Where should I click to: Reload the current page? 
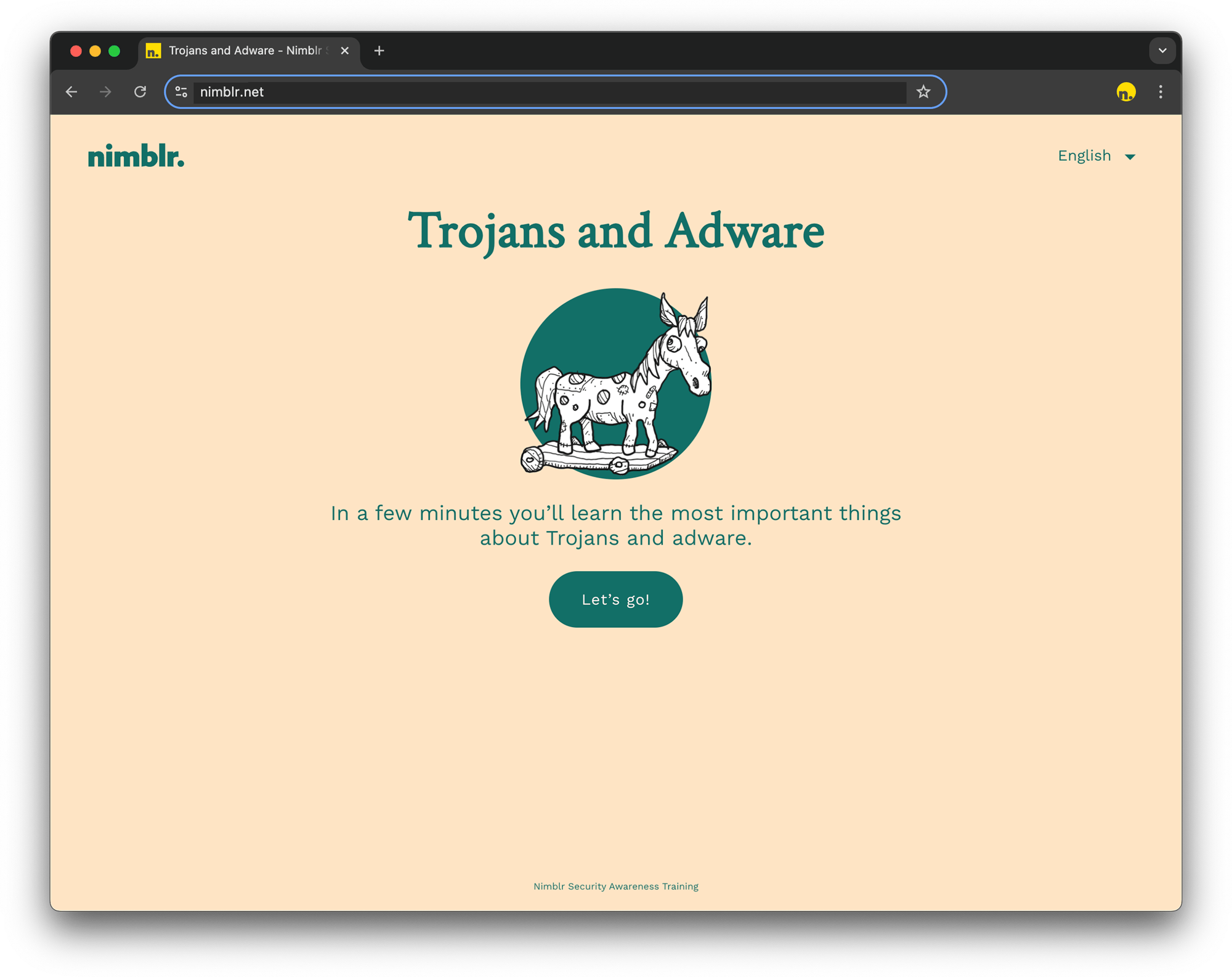[x=140, y=91]
